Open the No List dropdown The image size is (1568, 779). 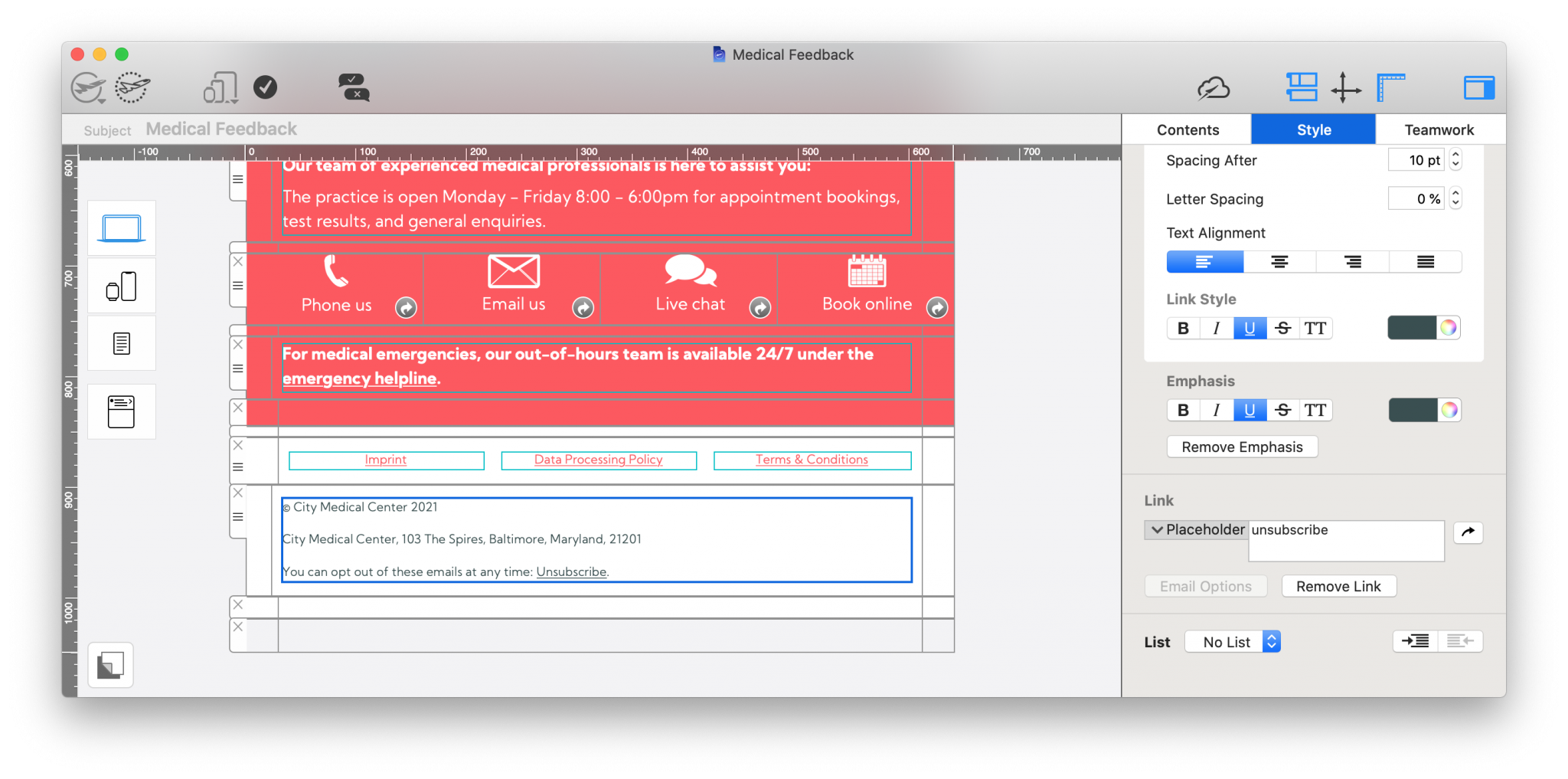pos(1233,642)
